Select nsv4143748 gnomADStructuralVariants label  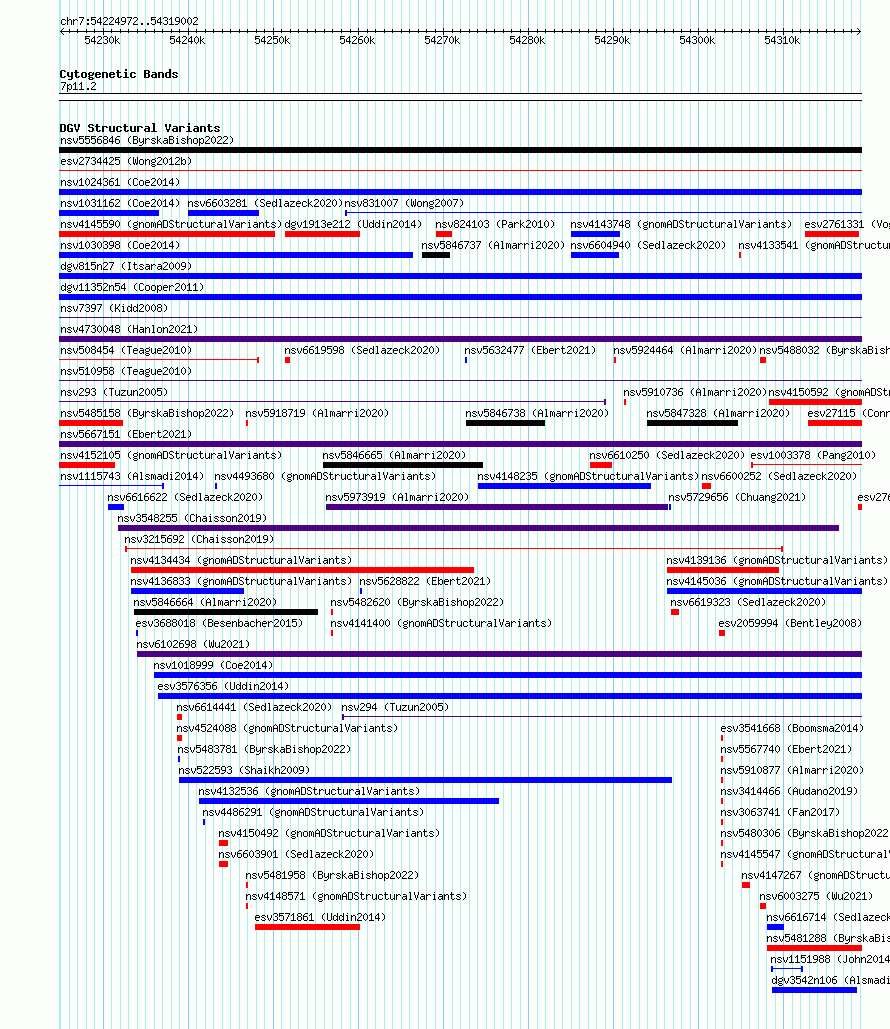pyautogui.click(x=681, y=224)
